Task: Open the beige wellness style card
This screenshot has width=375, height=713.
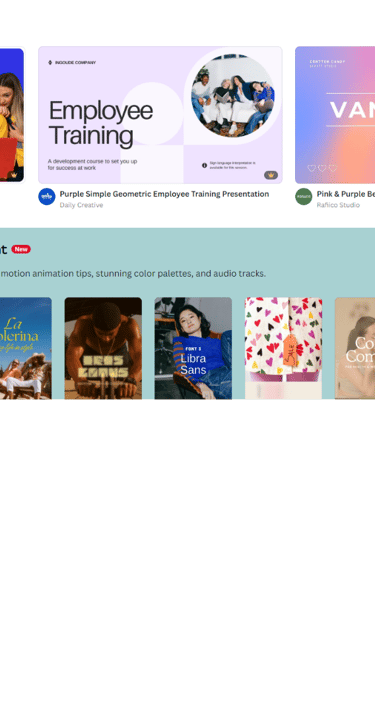Action: point(355,348)
